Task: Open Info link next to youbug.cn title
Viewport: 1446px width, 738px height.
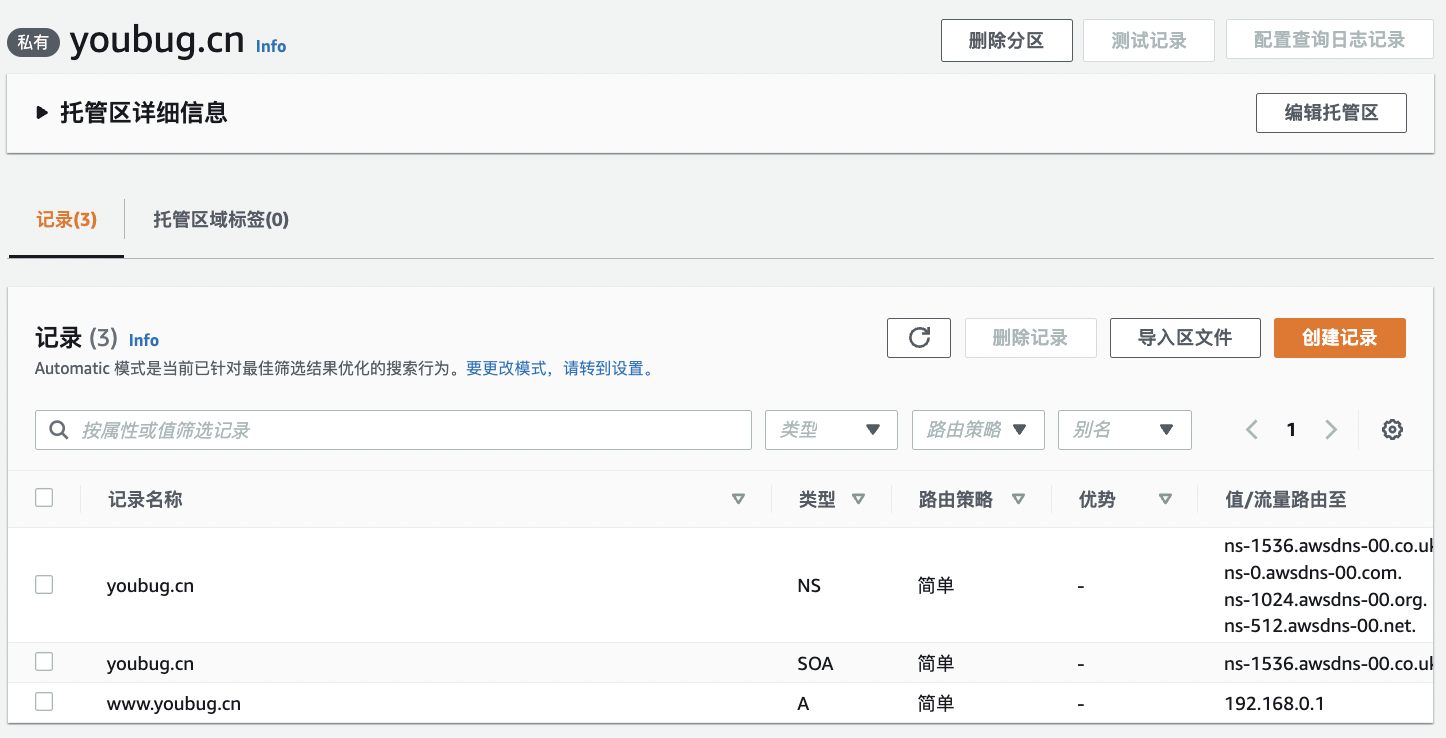Action: tap(271, 46)
